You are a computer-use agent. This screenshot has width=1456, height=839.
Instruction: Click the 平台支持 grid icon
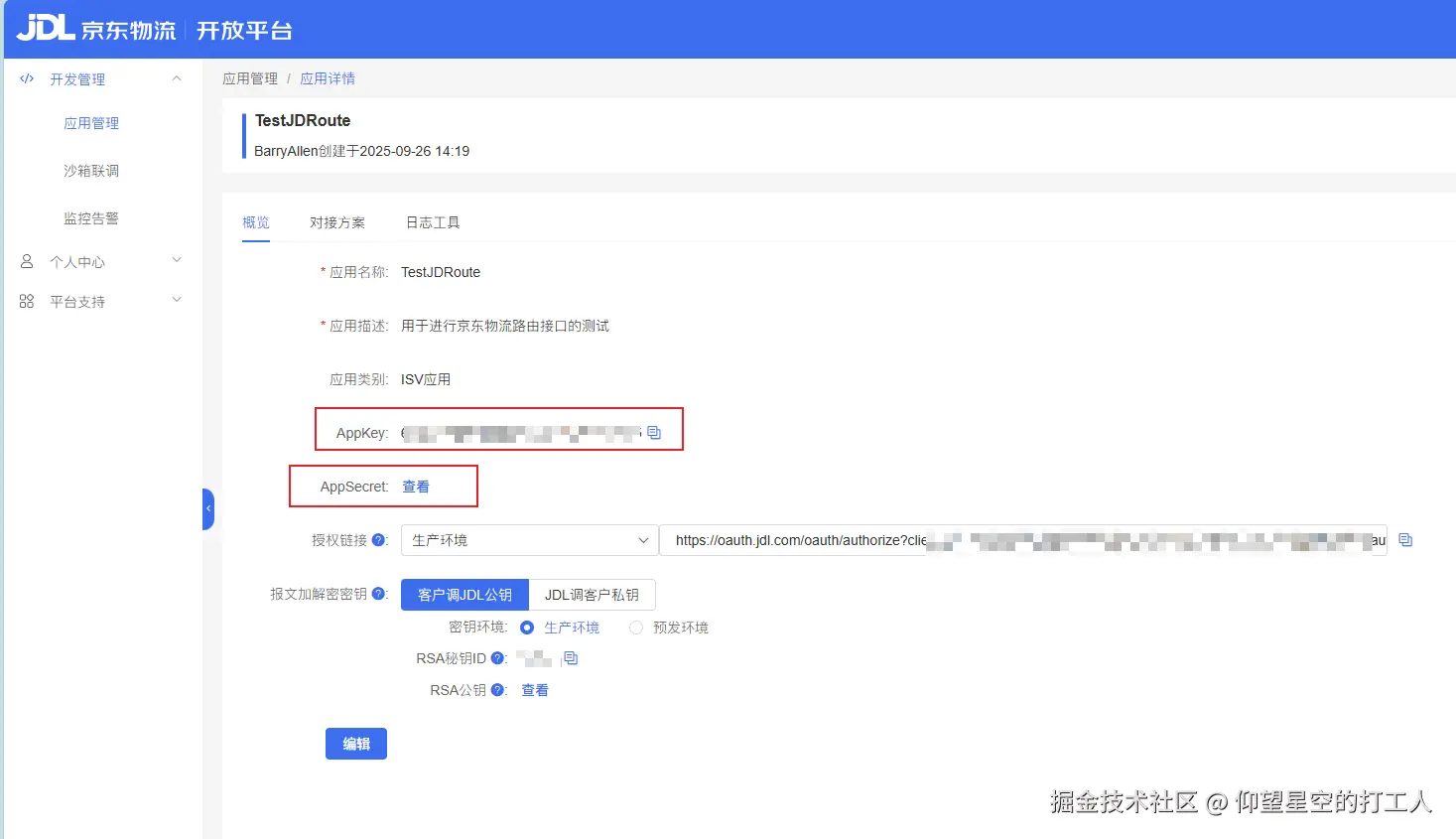click(x=27, y=301)
